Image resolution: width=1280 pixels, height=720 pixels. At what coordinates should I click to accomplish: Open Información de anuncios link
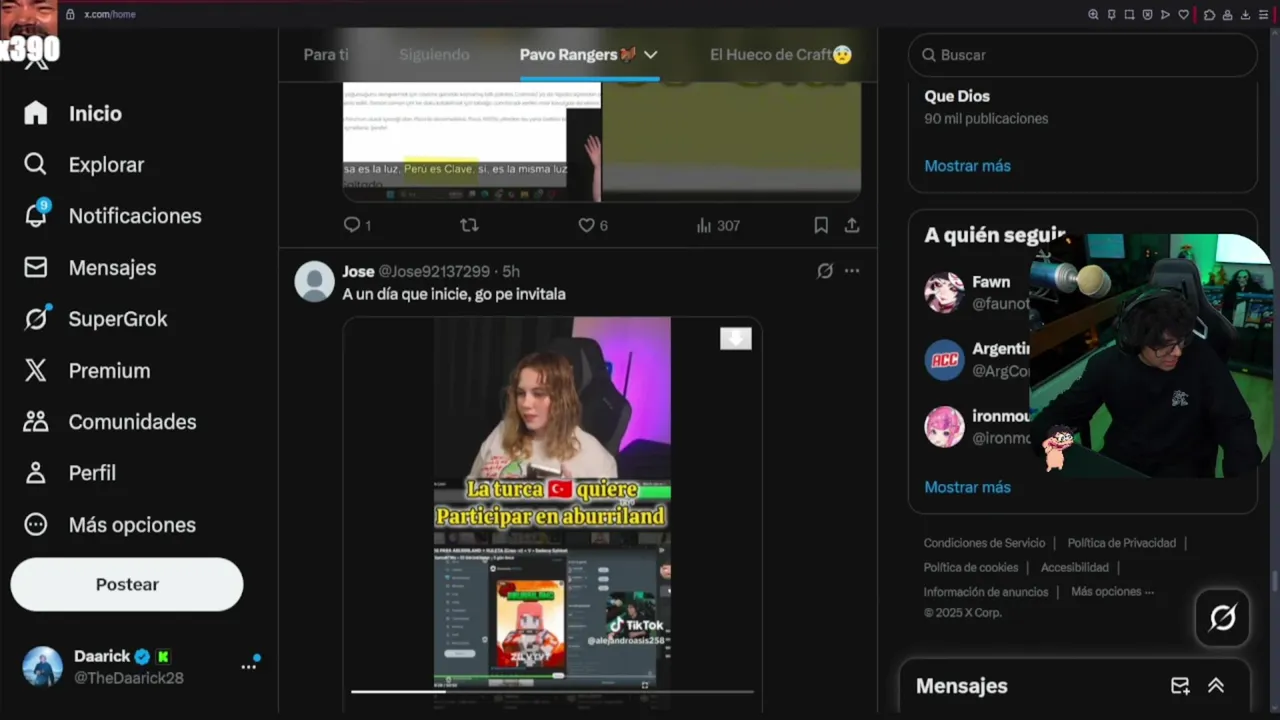coord(985,592)
